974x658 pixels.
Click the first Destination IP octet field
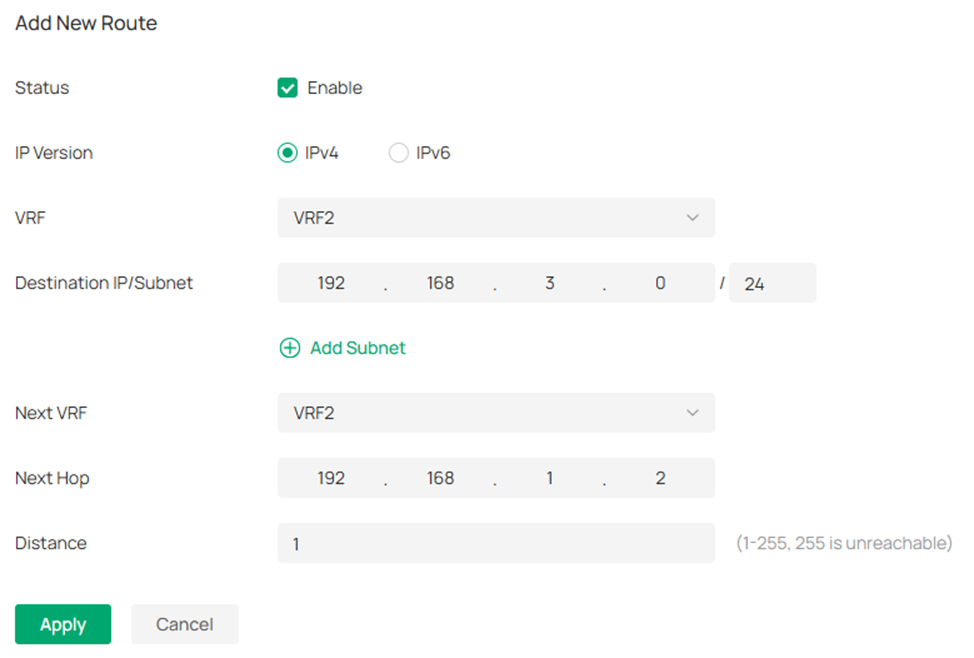coord(330,282)
